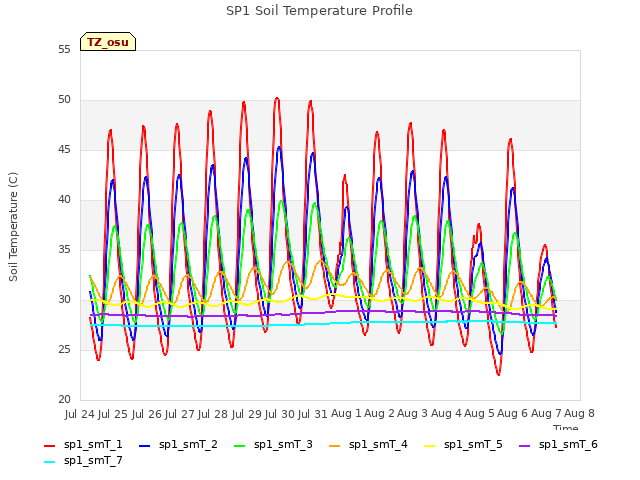Image resolution: width=640 pixels, height=480 pixels.
Task: Toggle the sp1_smT_5 legend label
Action: [x=473, y=444]
